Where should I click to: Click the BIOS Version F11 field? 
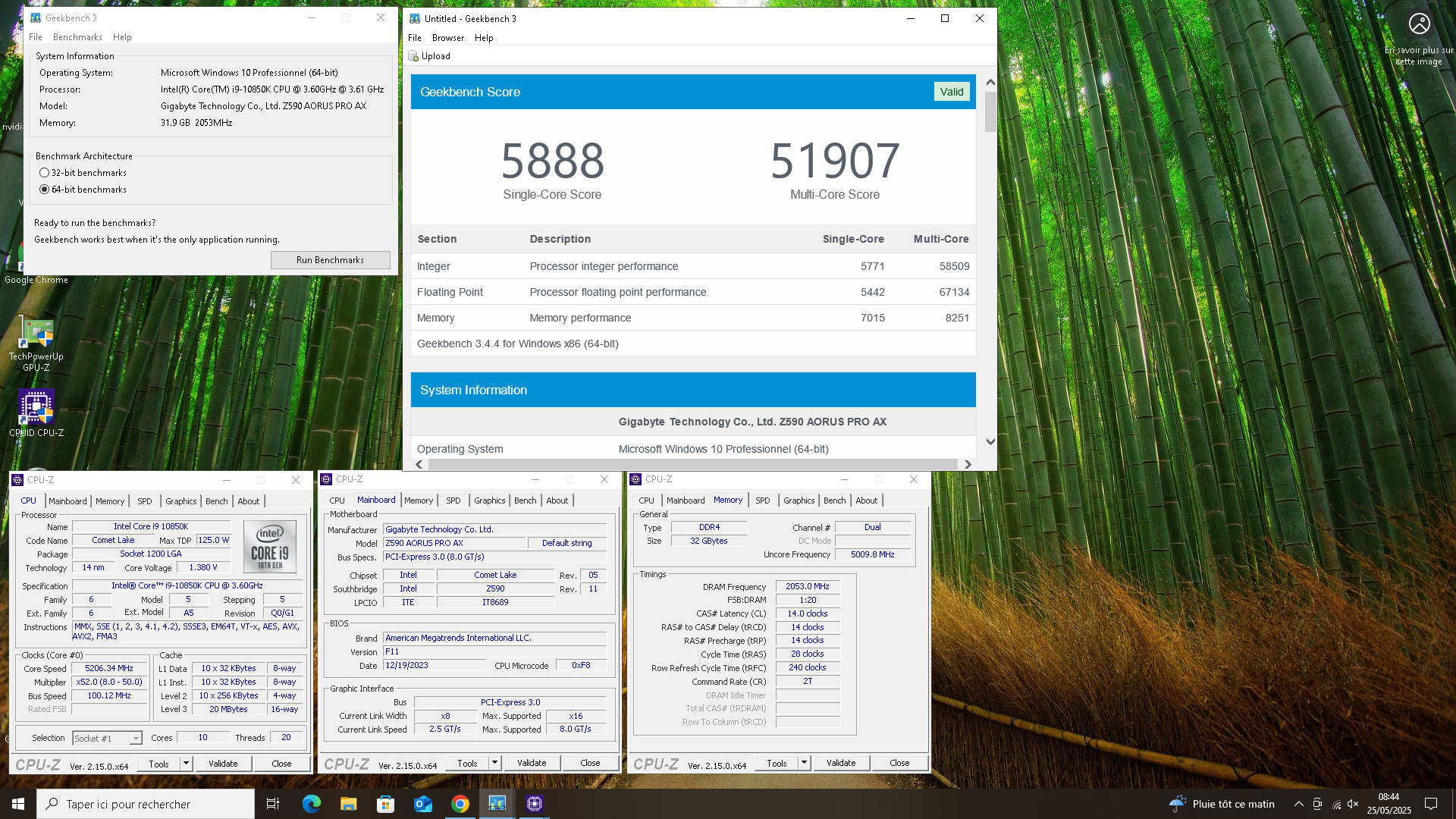pyautogui.click(x=495, y=651)
